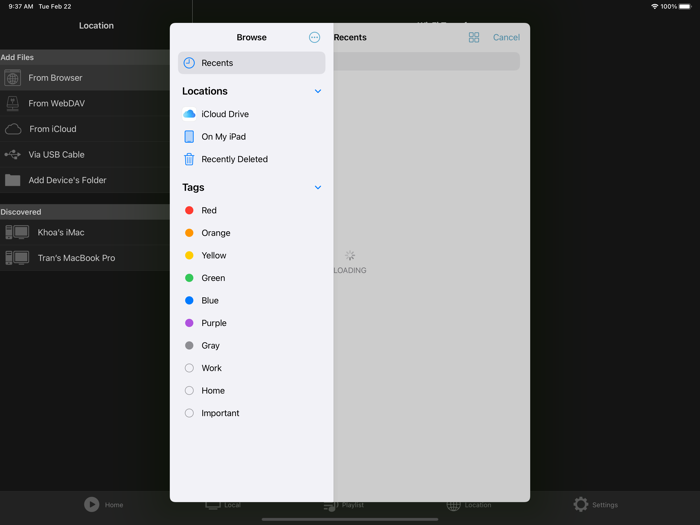
Task: Click the Via USB Cable icon
Action: (12, 154)
